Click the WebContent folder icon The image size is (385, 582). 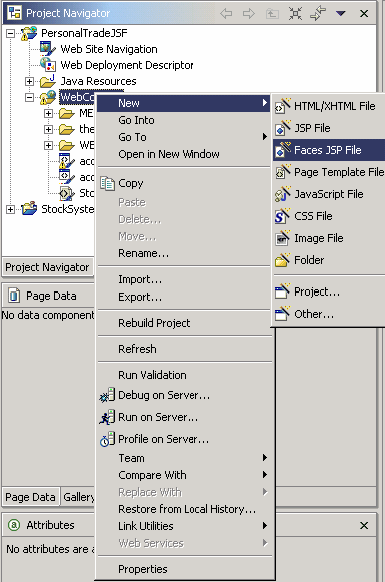point(48,97)
